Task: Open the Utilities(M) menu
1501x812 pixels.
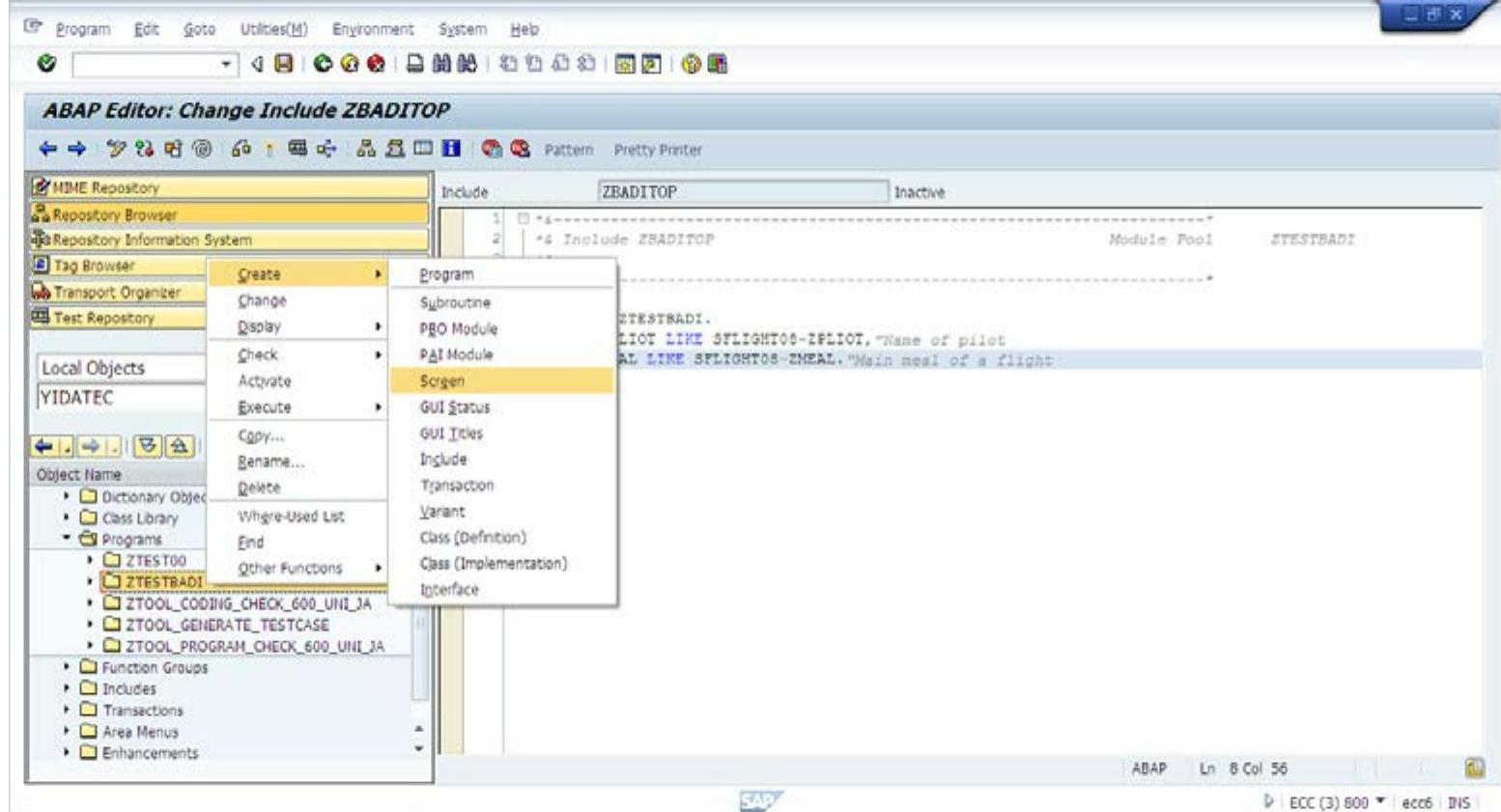Action: point(273,29)
